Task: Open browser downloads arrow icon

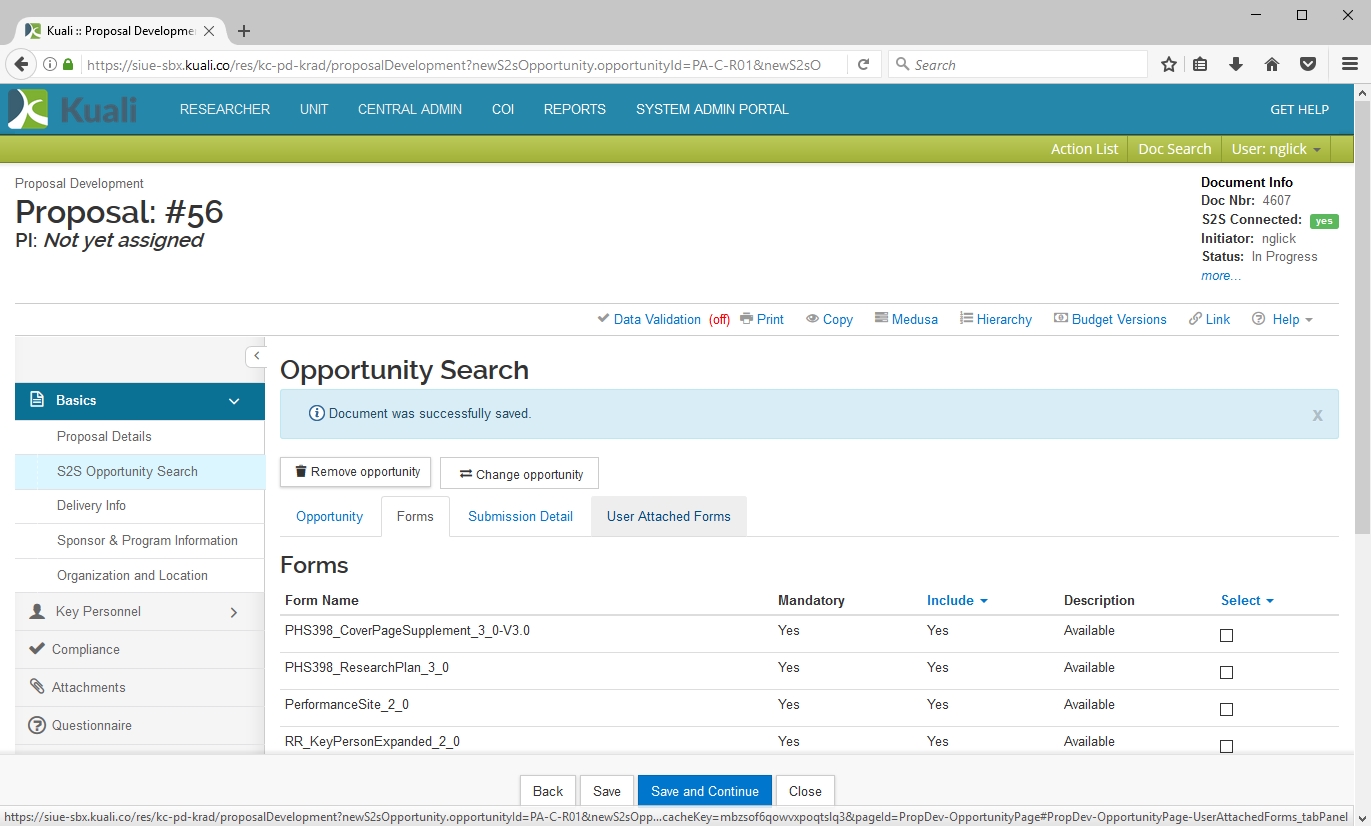Action: point(1236,65)
